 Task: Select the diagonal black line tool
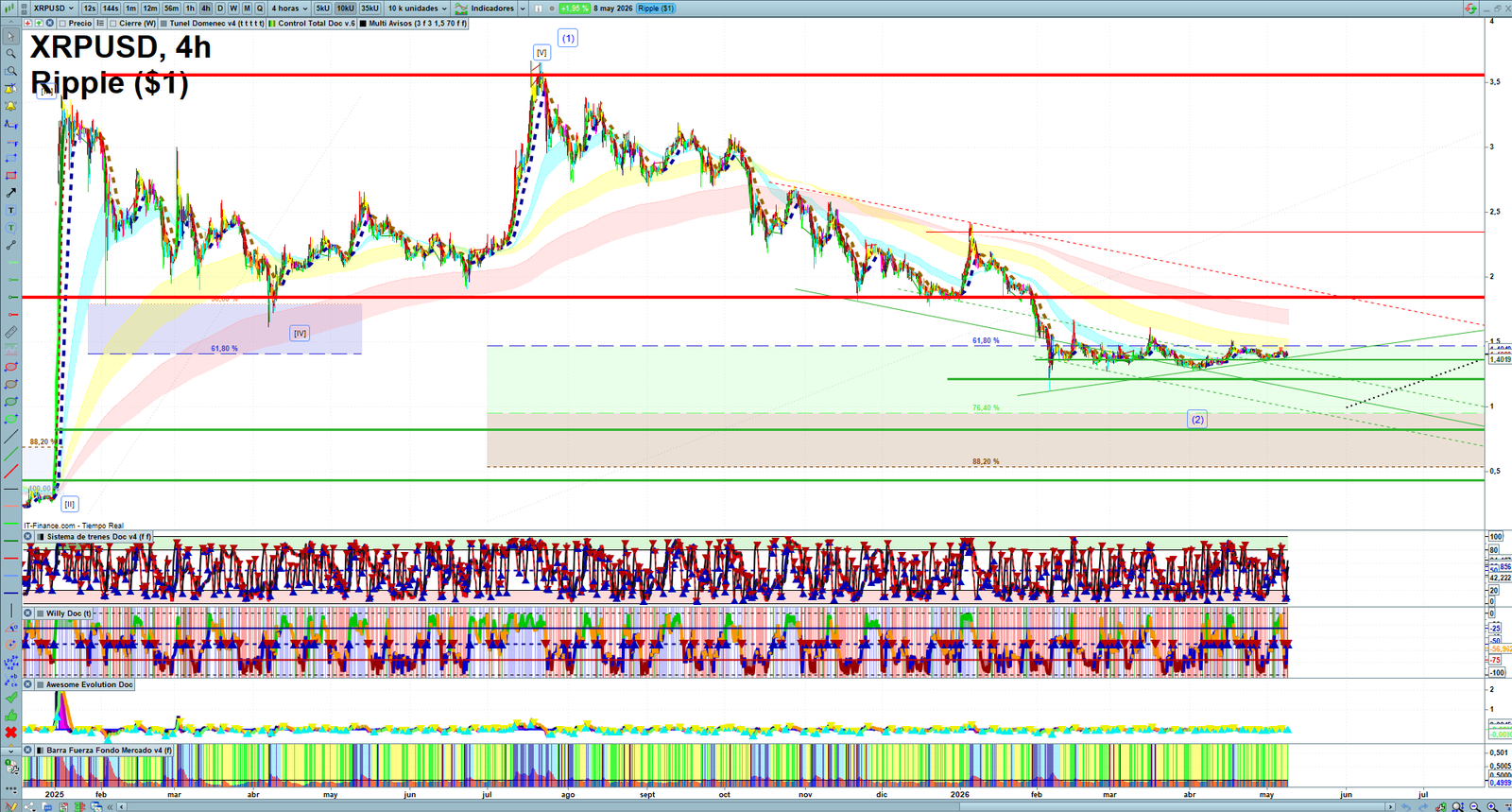tap(11, 436)
